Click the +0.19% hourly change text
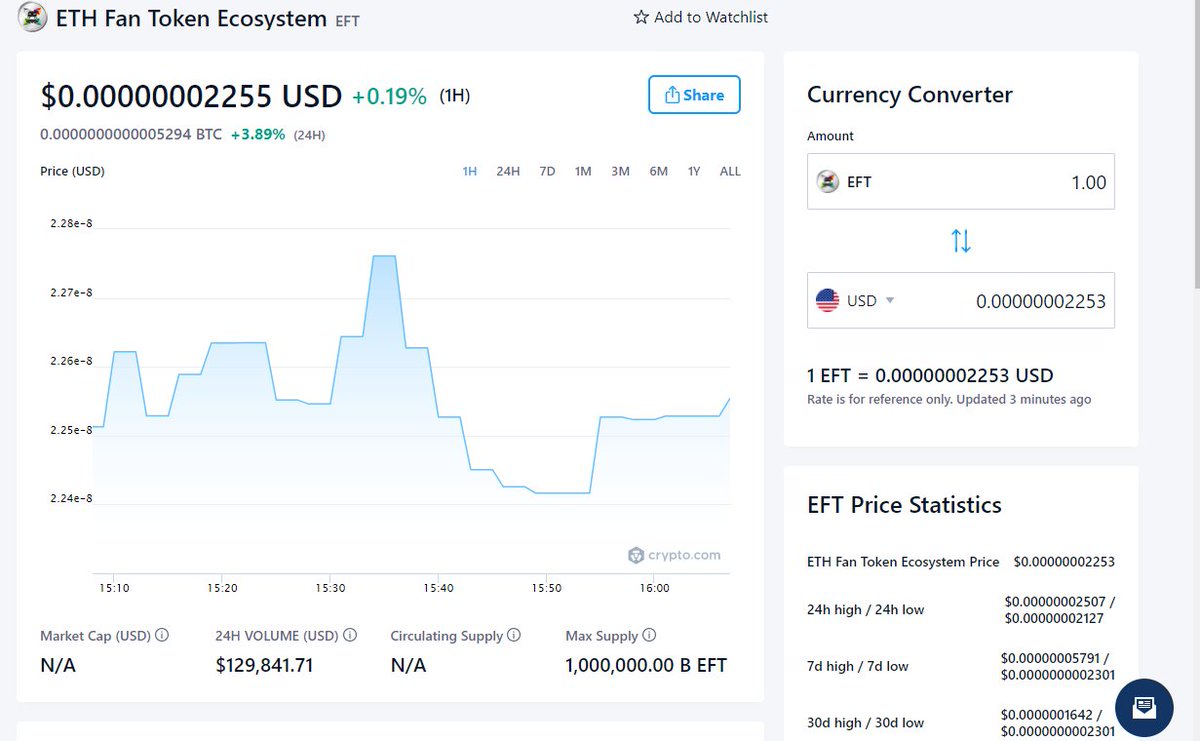Image resolution: width=1200 pixels, height=741 pixels. coord(389,97)
